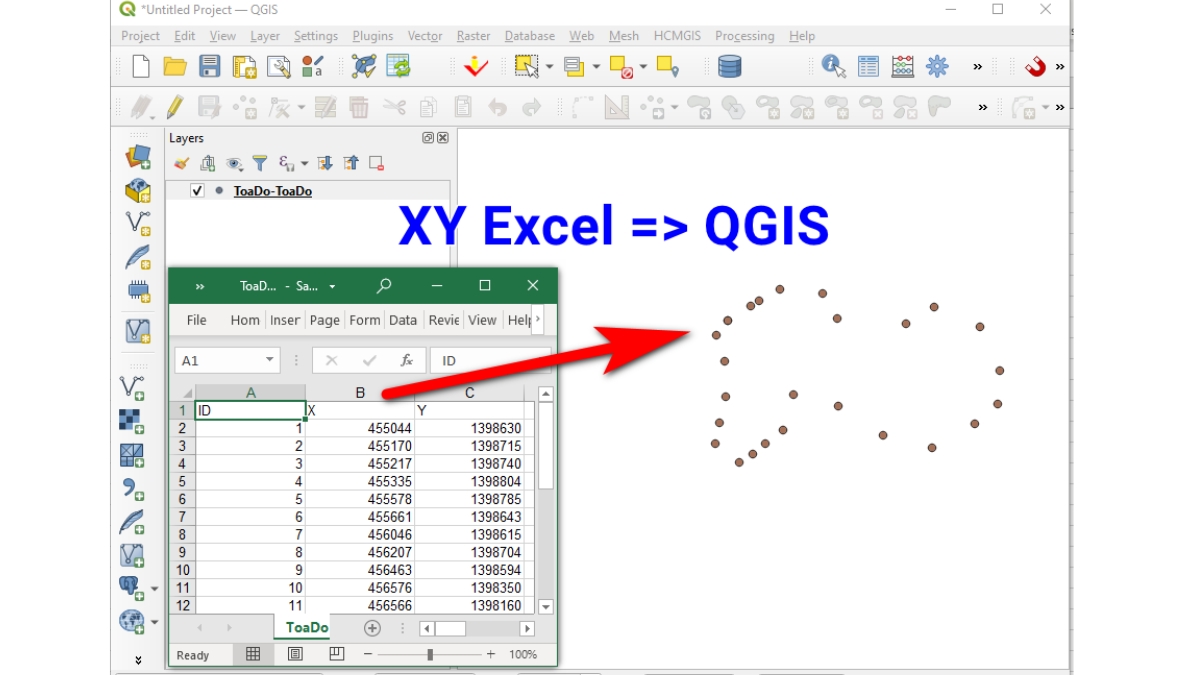Click the Excel formula bar field
The image size is (1200, 675).
tap(490, 360)
